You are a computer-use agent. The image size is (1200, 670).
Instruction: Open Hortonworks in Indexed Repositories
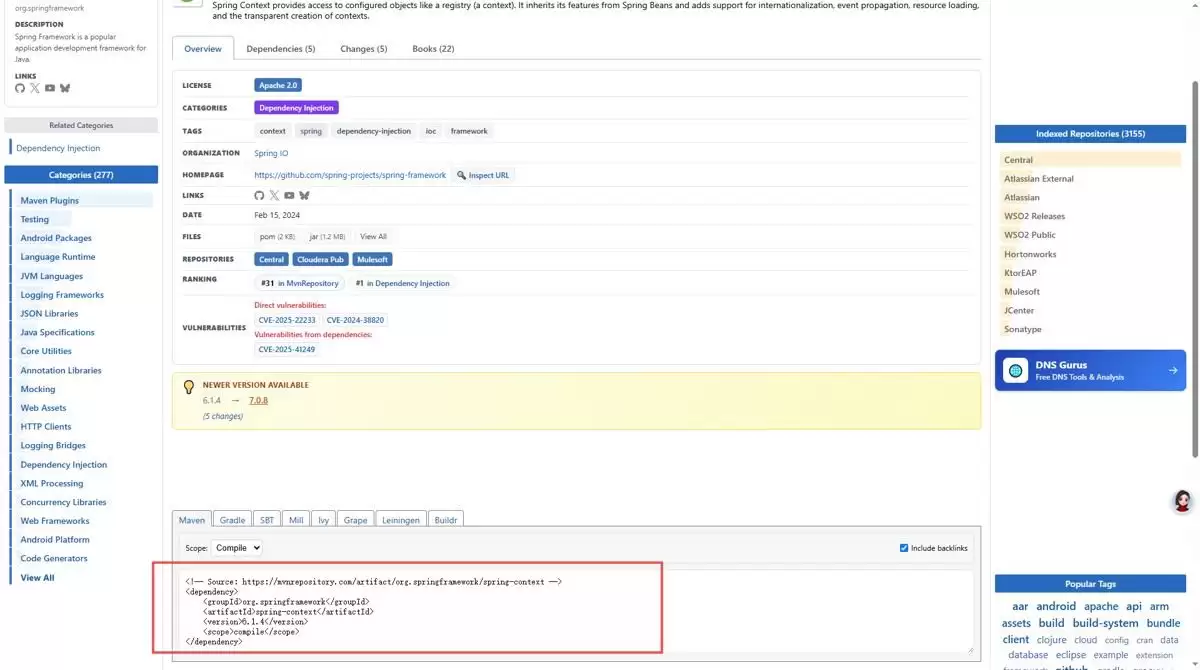pos(1030,254)
